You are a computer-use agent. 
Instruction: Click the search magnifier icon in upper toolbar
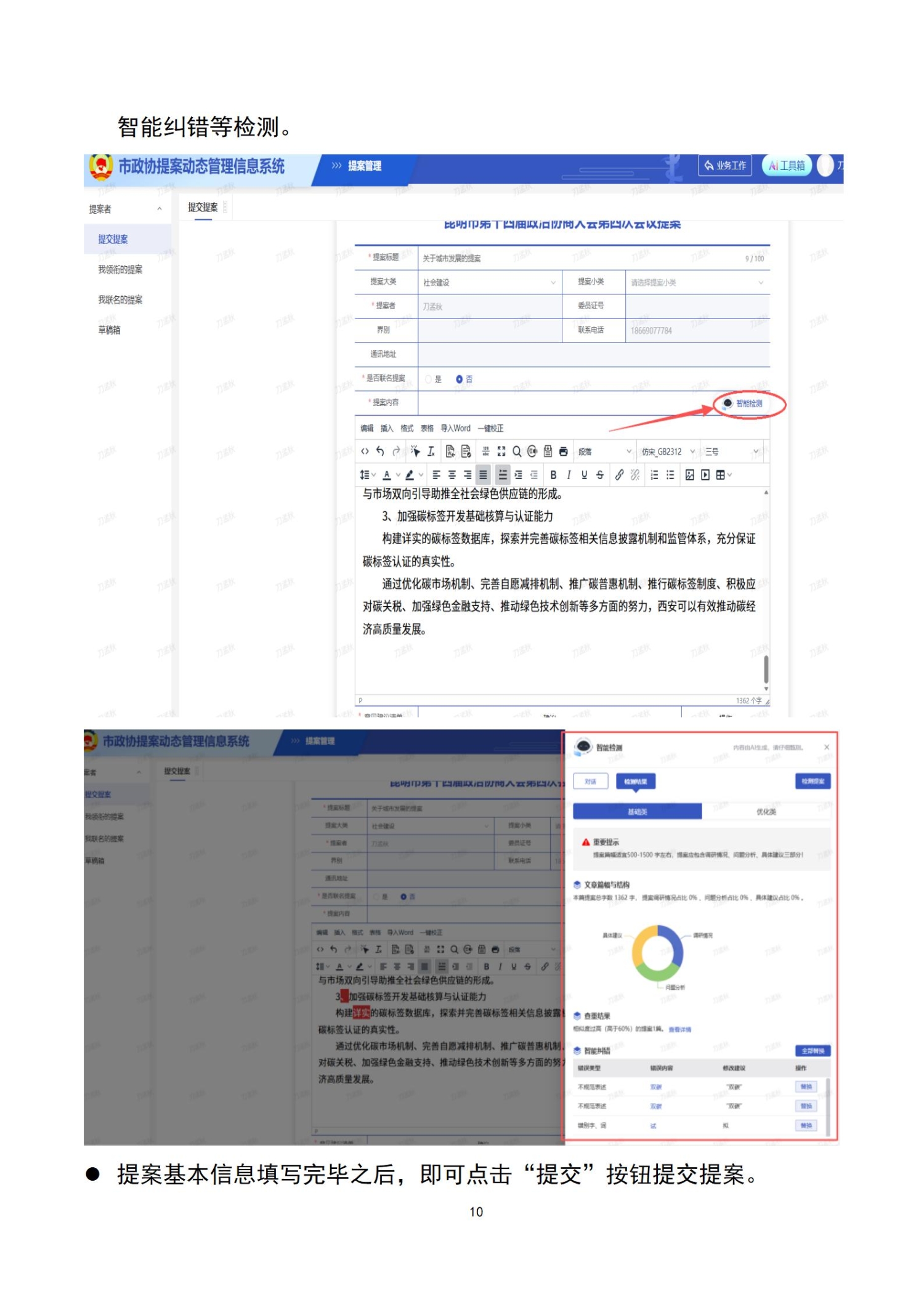click(517, 451)
